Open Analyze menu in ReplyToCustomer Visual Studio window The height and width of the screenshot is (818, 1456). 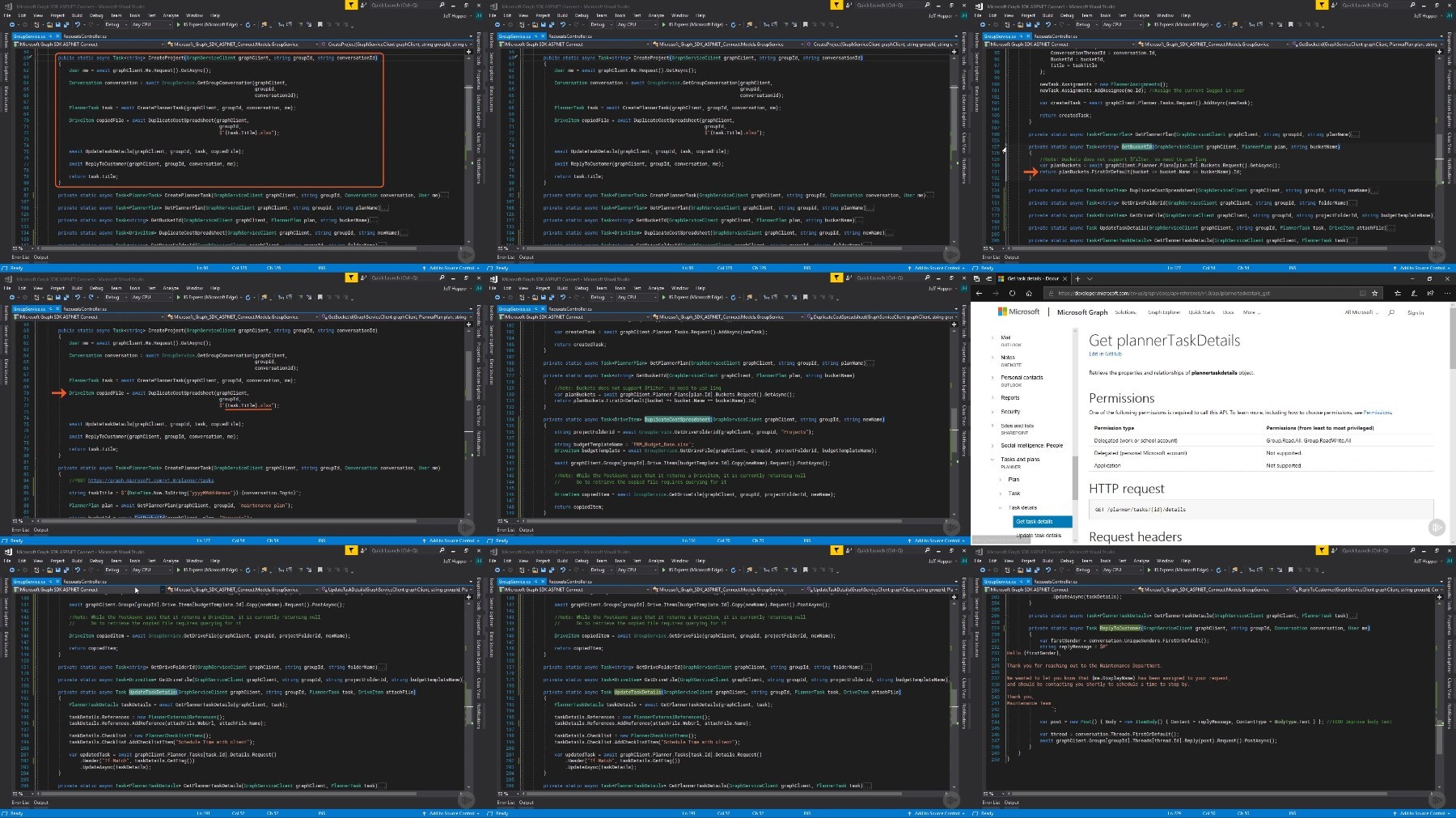click(1141, 561)
